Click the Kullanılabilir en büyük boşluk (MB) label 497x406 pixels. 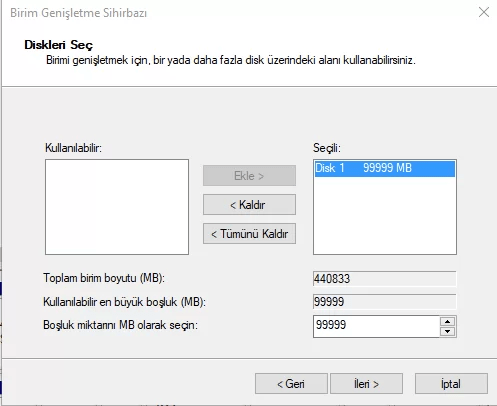coord(124,302)
